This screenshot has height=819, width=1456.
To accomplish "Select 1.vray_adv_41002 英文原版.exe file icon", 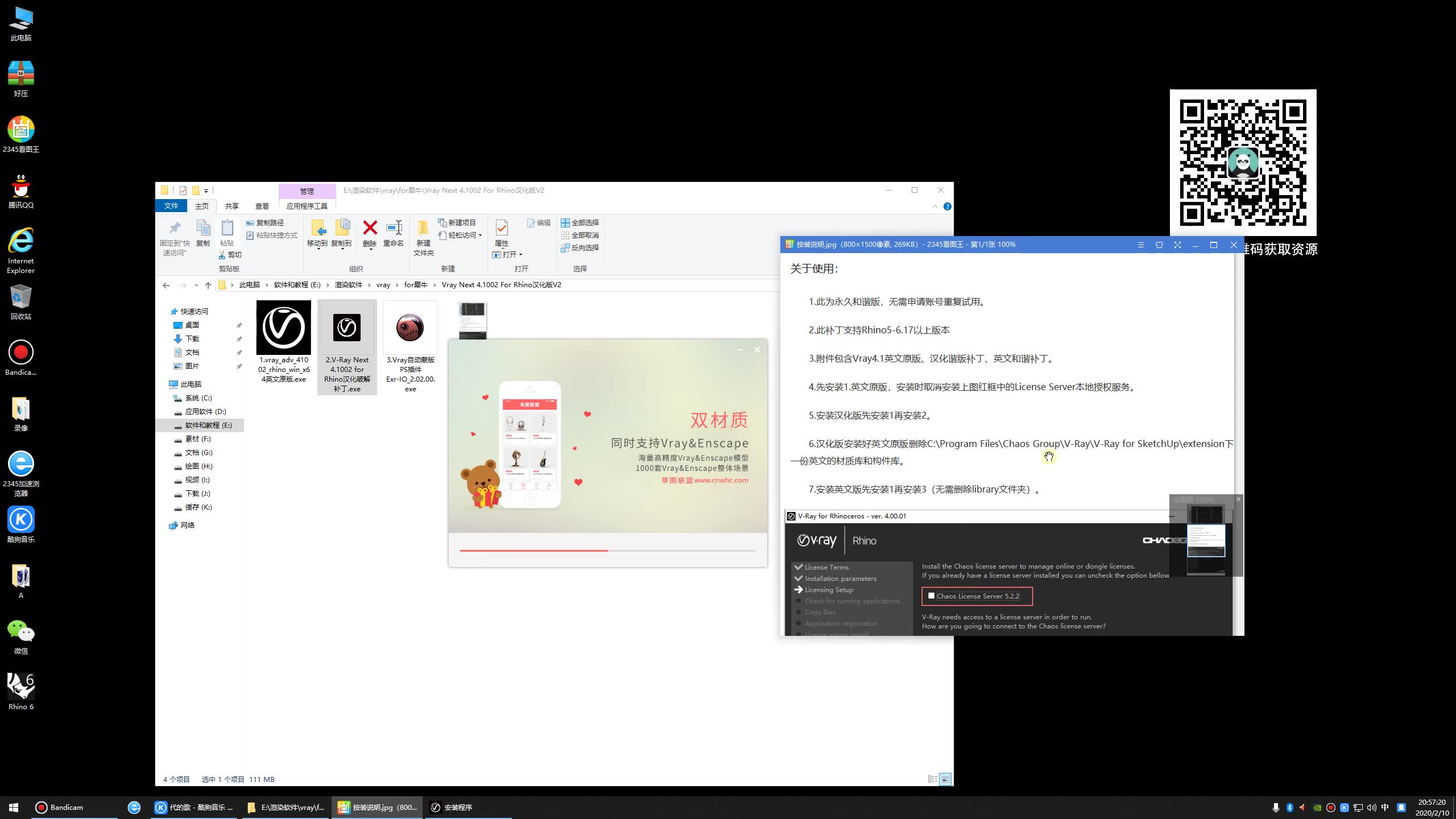I will tap(284, 328).
